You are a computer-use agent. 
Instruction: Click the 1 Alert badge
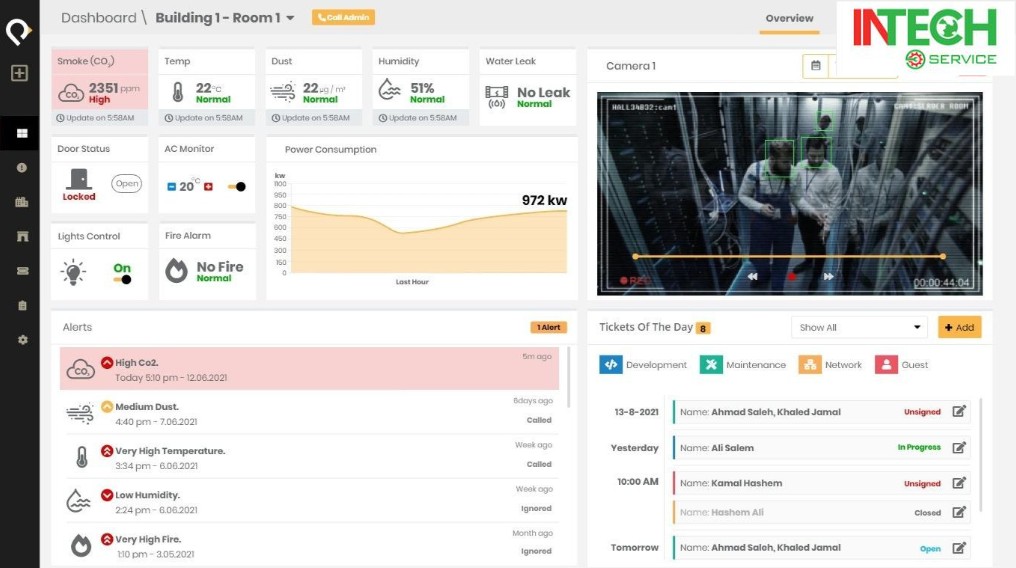[x=549, y=327]
